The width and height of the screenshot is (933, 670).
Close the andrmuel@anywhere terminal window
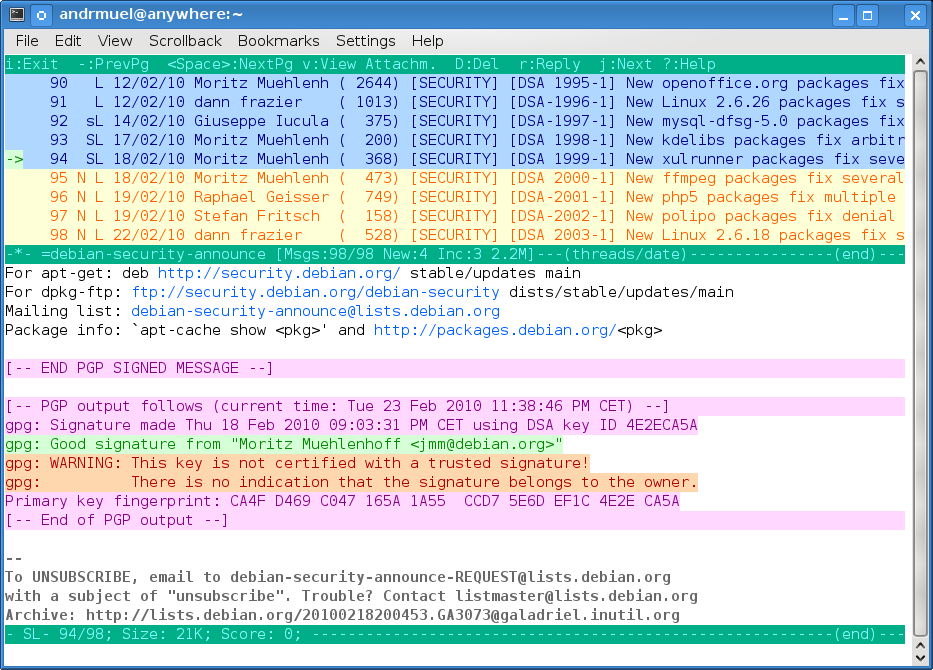point(915,15)
